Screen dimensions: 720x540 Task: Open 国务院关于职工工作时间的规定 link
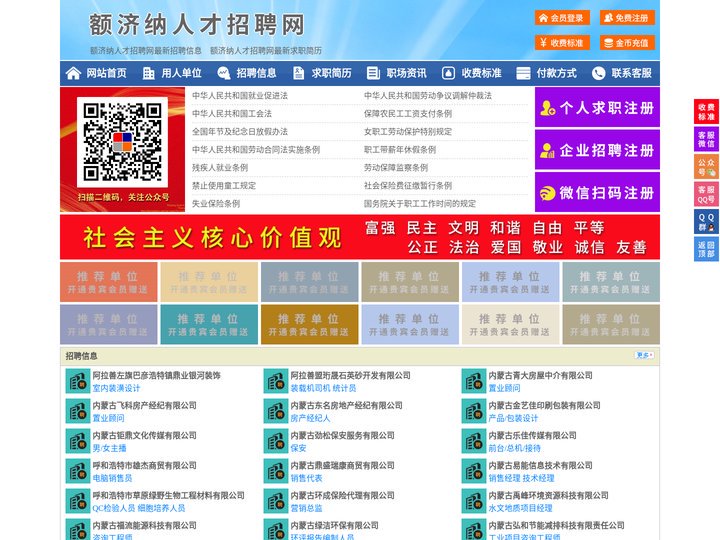(x=420, y=203)
